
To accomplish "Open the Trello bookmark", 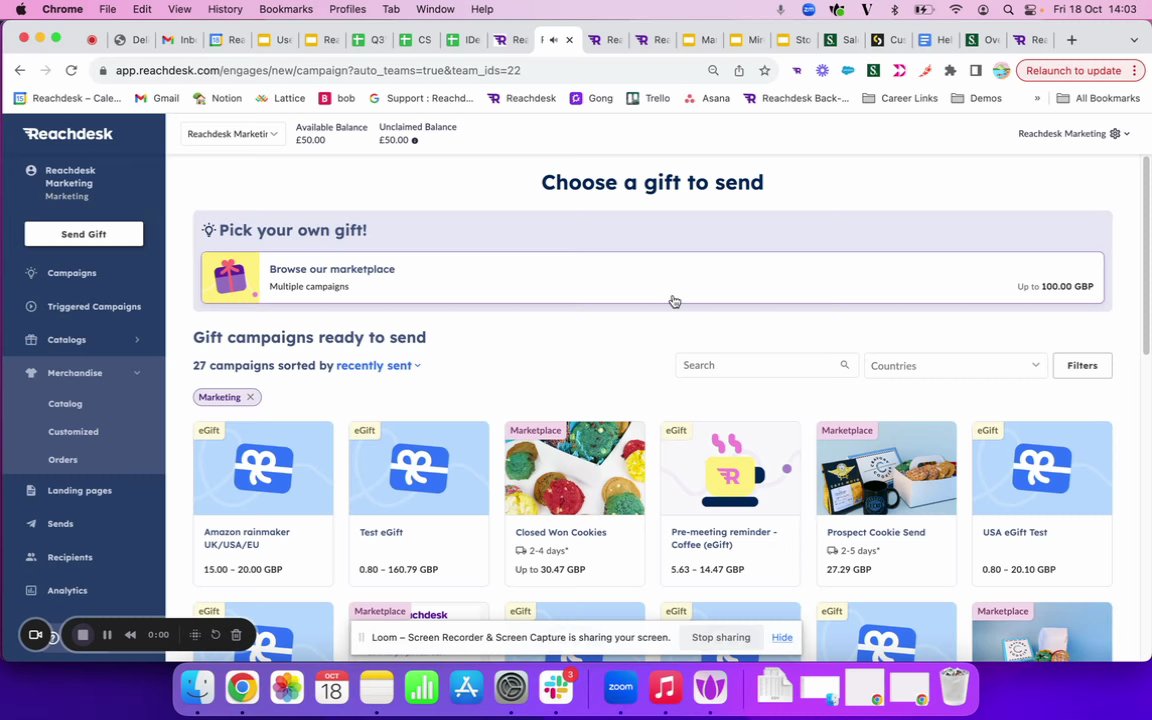I will point(648,98).
